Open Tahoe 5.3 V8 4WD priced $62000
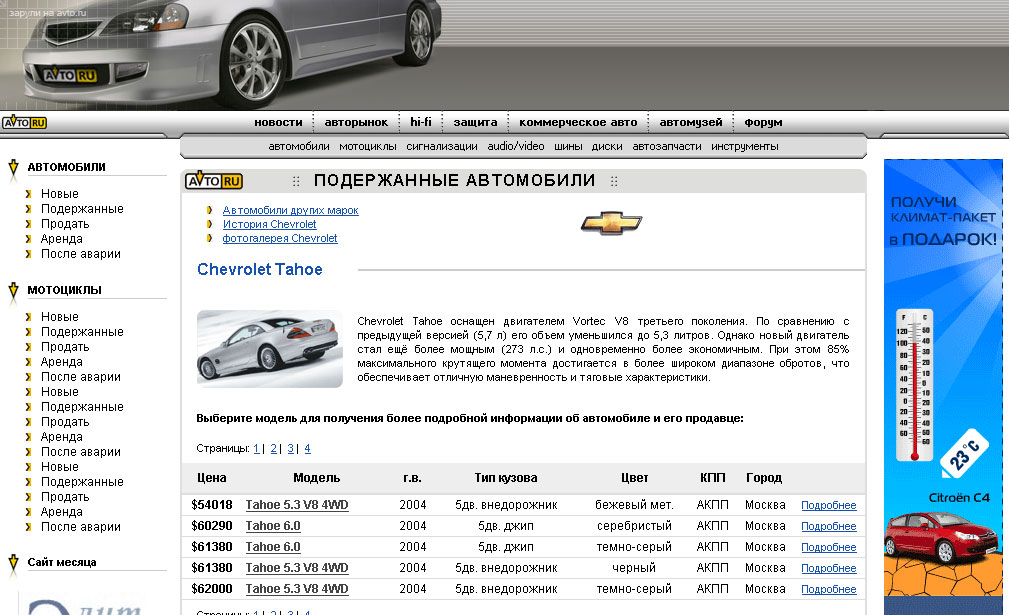Screen dimensions: 1009x615 click(x=297, y=589)
